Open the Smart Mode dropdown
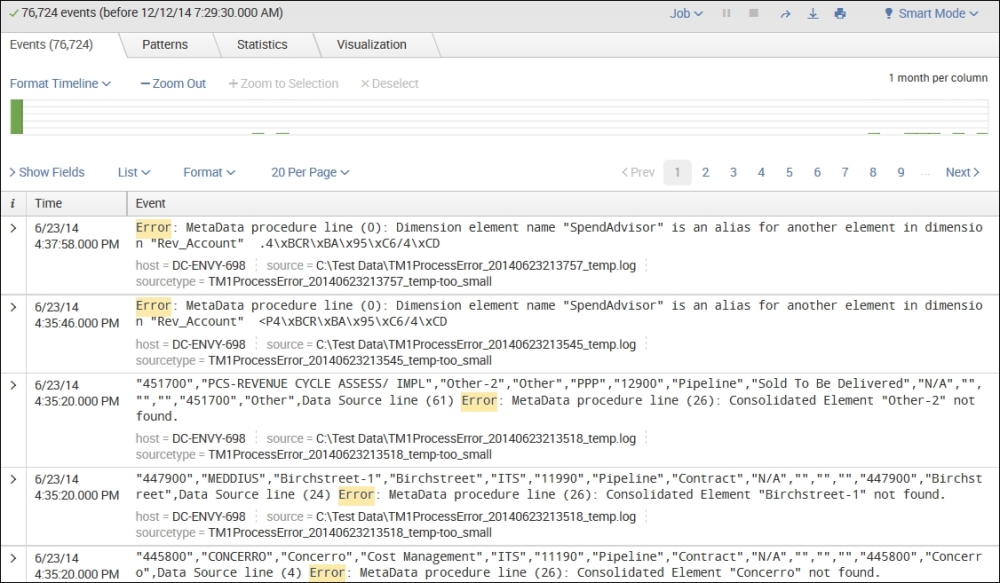1000x583 pixels. click(x=930, y=14)
